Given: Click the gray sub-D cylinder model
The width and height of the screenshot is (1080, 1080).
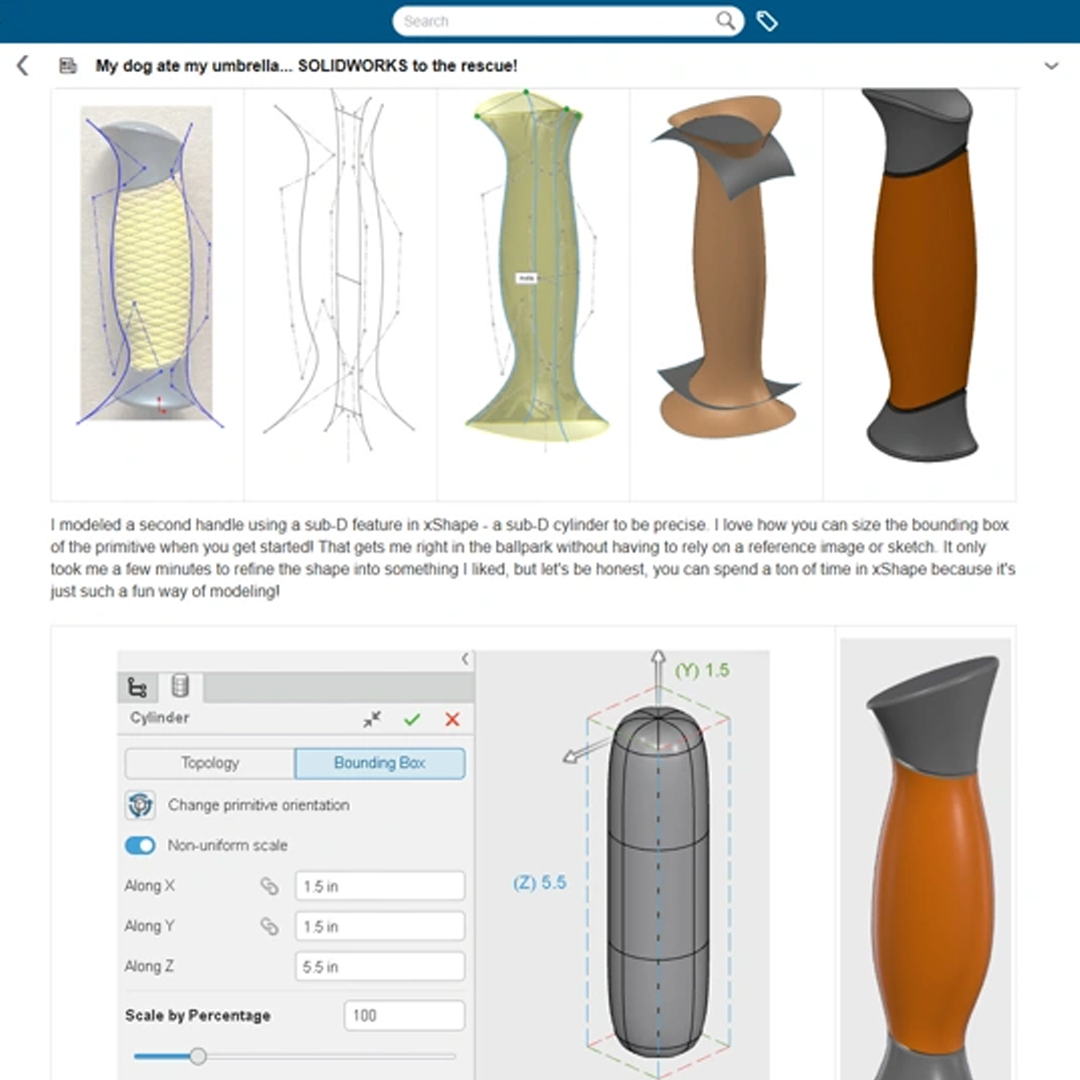Looking at the screenshot, I should (x=659, y=882).
